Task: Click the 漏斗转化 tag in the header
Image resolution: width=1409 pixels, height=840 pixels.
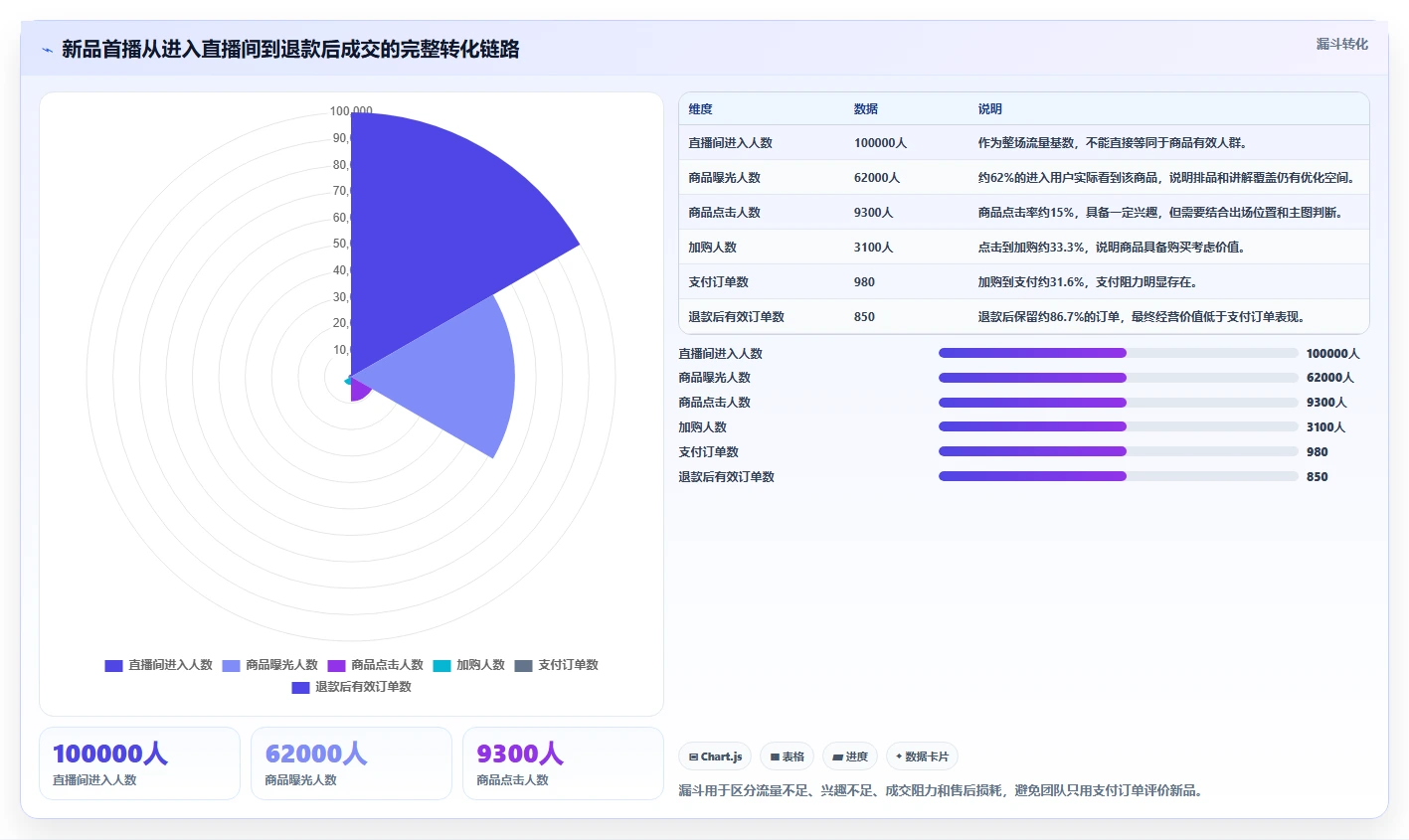Action: [x=1341, y=44]
